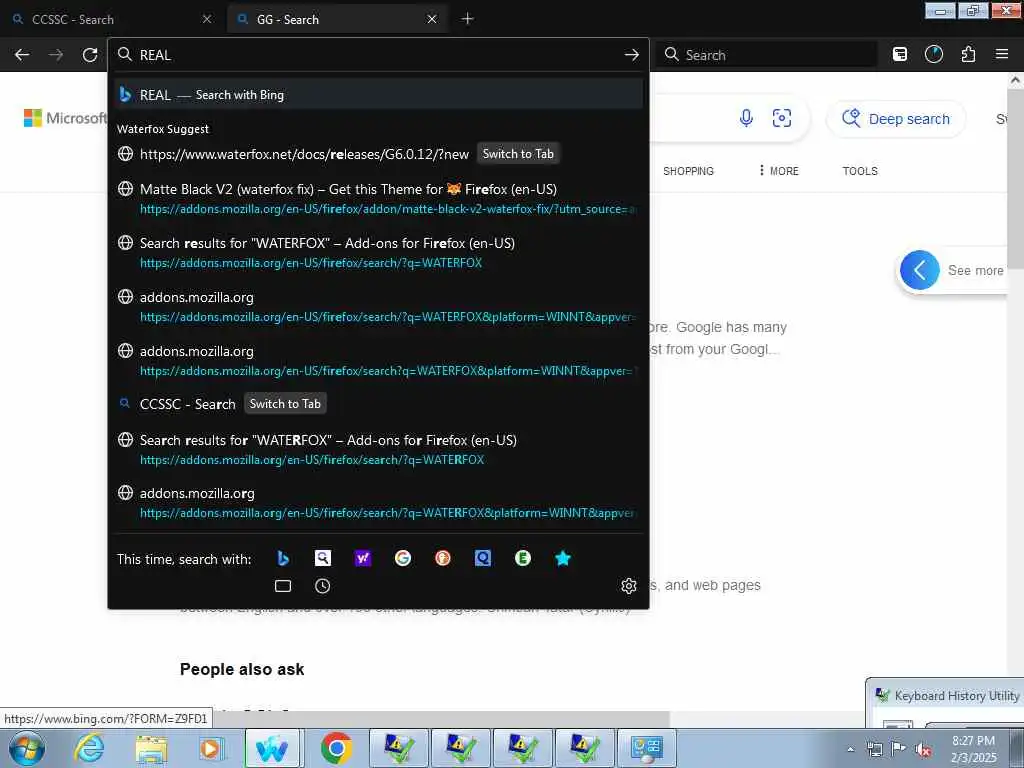
Task: Search this time with Google
Action: tap(403, 558)
